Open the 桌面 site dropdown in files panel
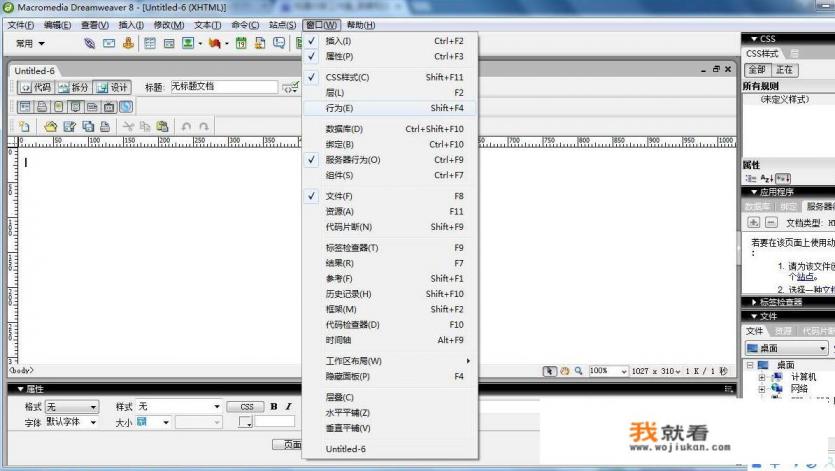835x471 pixels. pyautogui.click(x=823, y=348)
